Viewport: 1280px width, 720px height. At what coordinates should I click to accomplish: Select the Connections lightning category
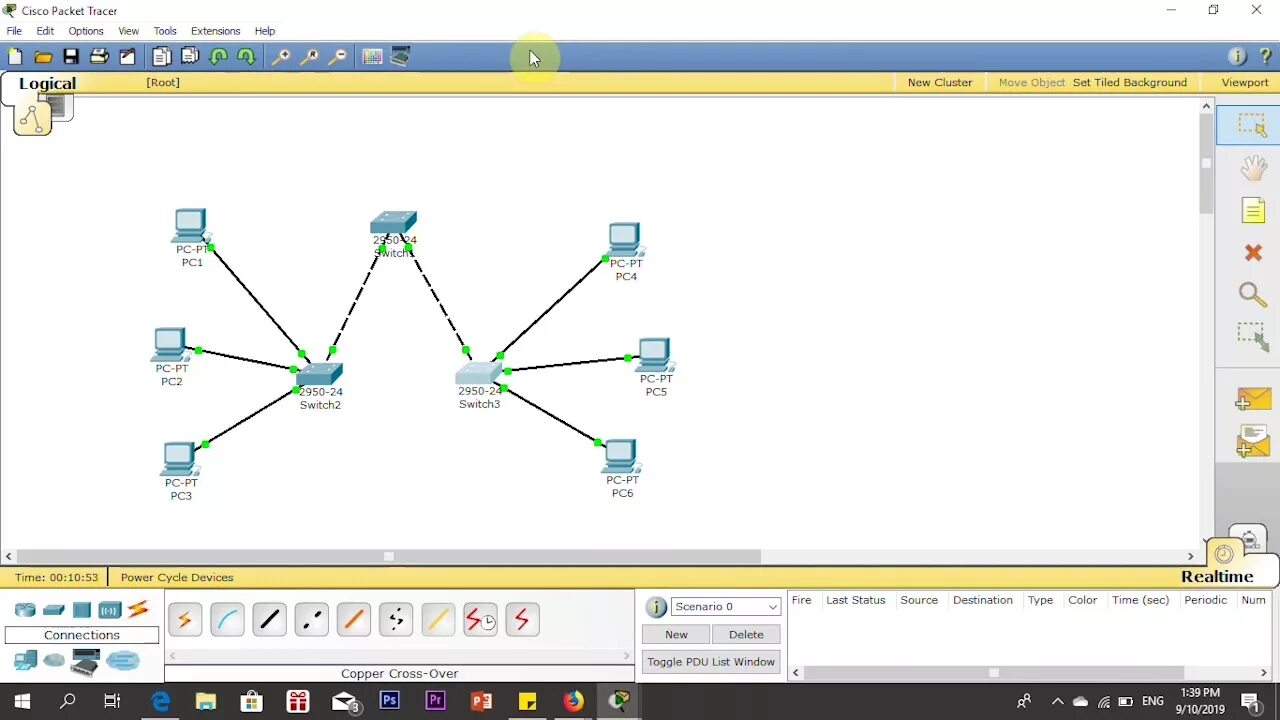click(x=138, y=609)
